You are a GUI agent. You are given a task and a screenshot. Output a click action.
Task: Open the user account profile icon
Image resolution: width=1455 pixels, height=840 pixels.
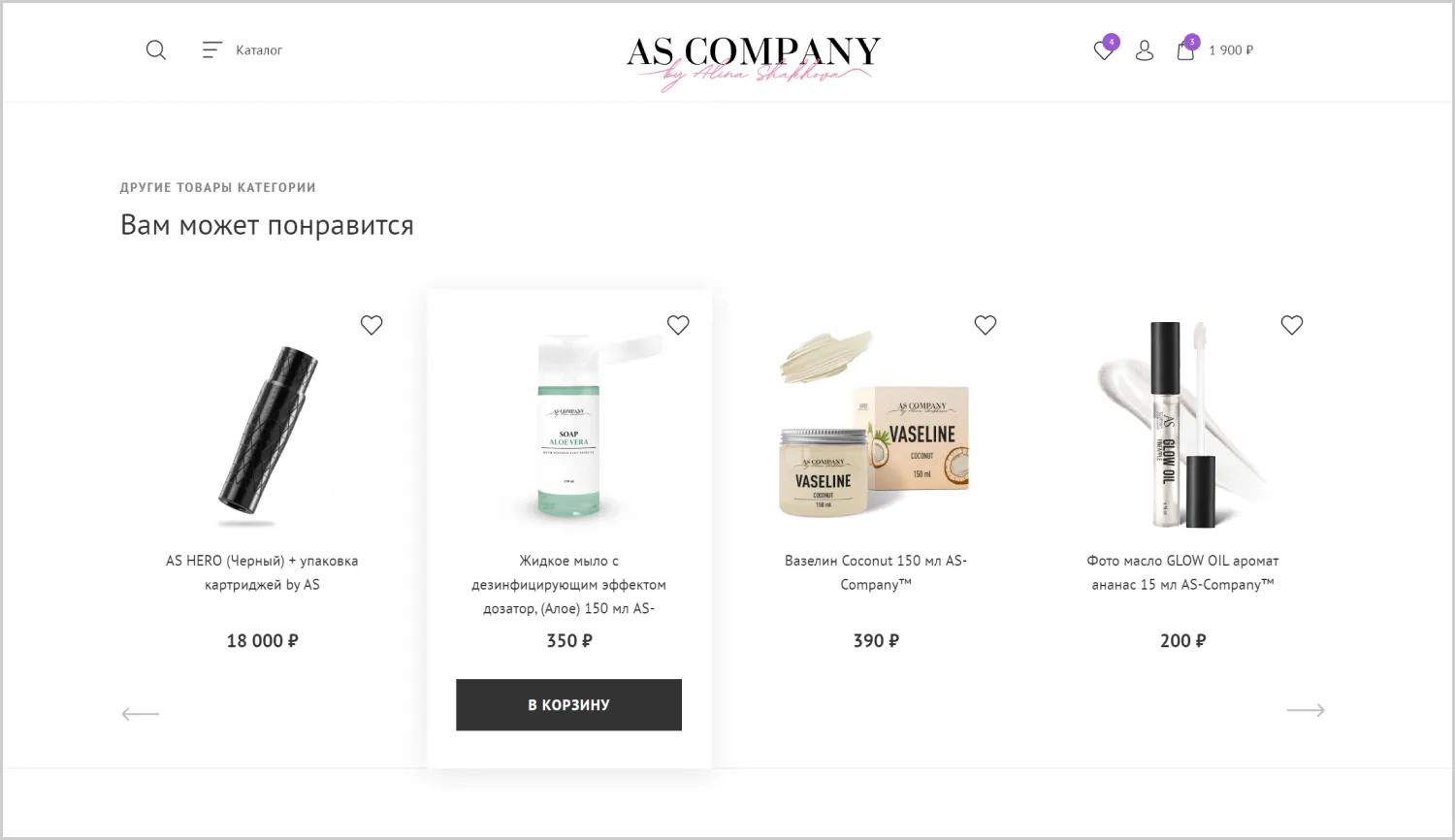[1145, 50]
